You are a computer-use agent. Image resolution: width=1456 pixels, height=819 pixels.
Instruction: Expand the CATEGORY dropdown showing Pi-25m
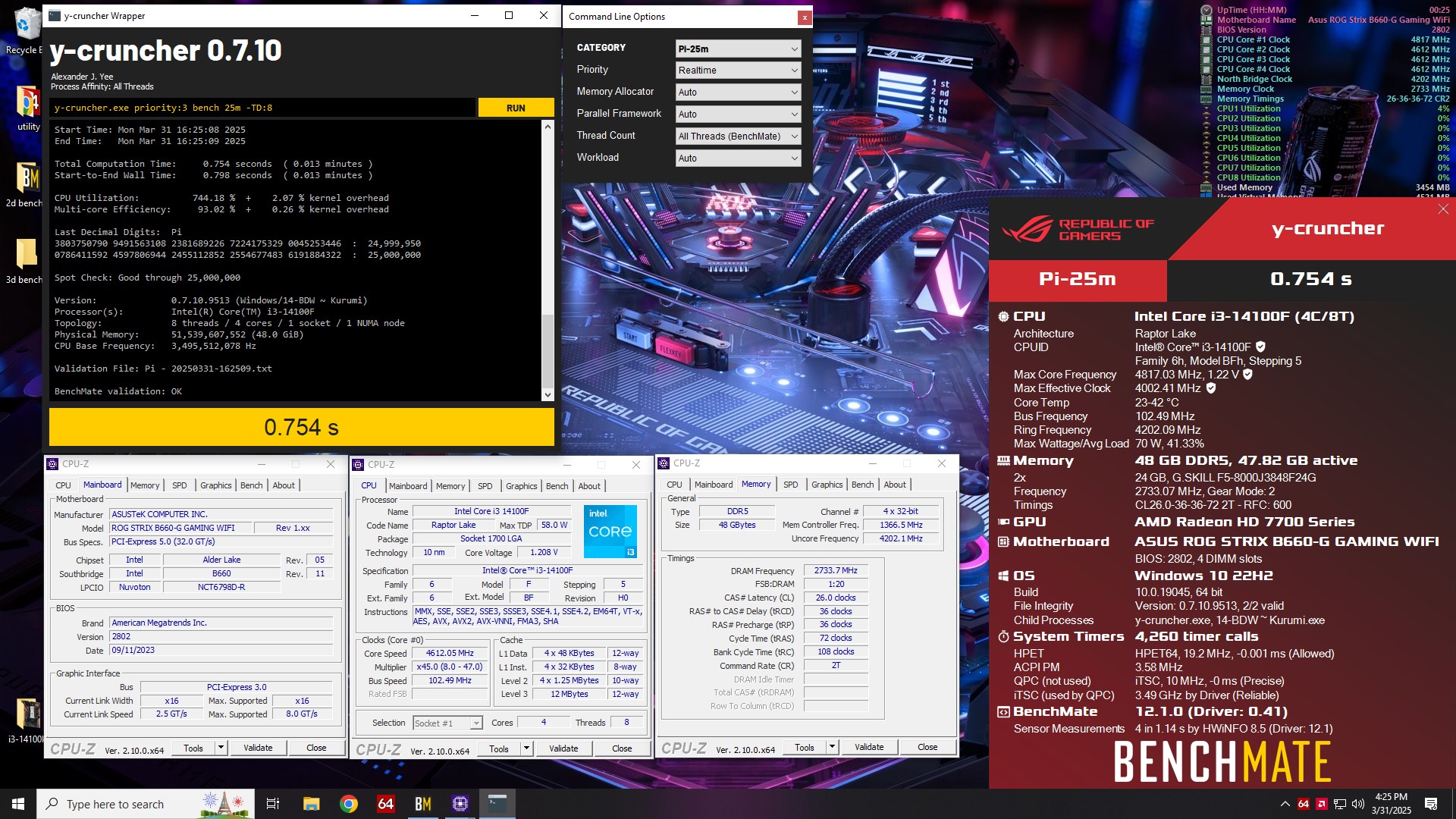(738, 49)
